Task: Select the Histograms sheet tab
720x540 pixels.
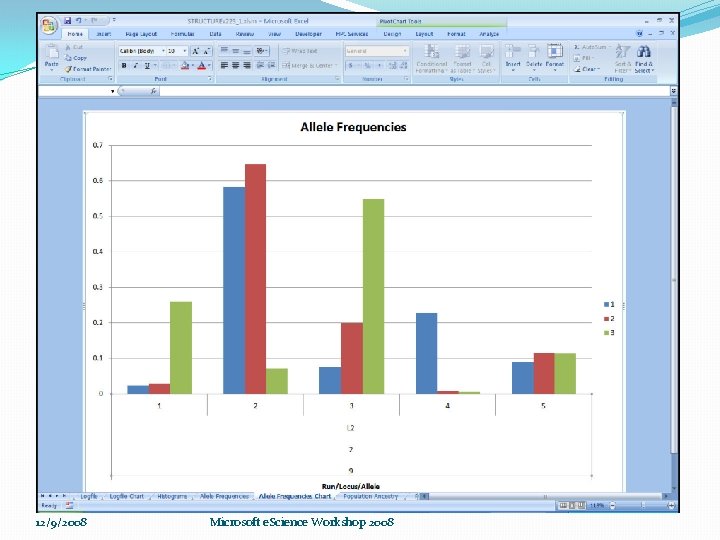Action: click(172, 496)
